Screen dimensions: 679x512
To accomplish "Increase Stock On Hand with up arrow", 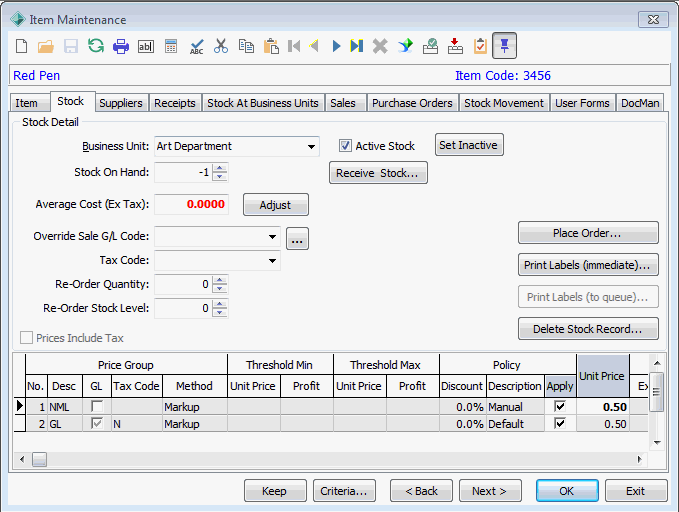I will point(220,169).
